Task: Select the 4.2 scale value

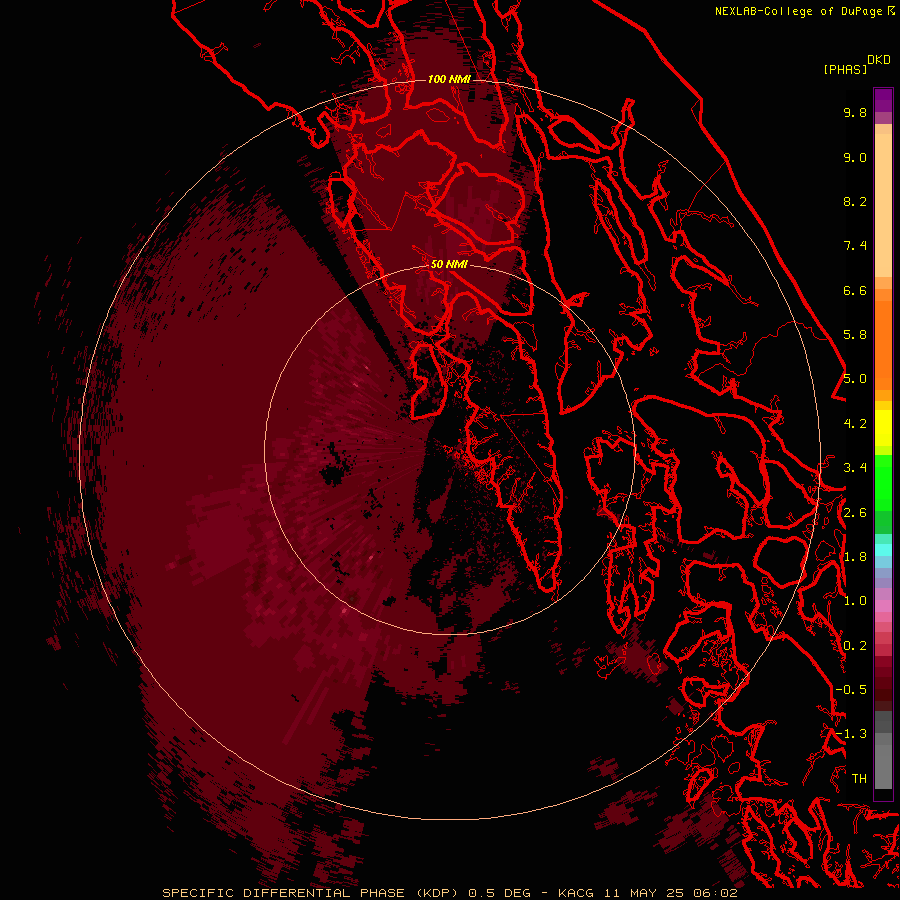Action: 855,424
